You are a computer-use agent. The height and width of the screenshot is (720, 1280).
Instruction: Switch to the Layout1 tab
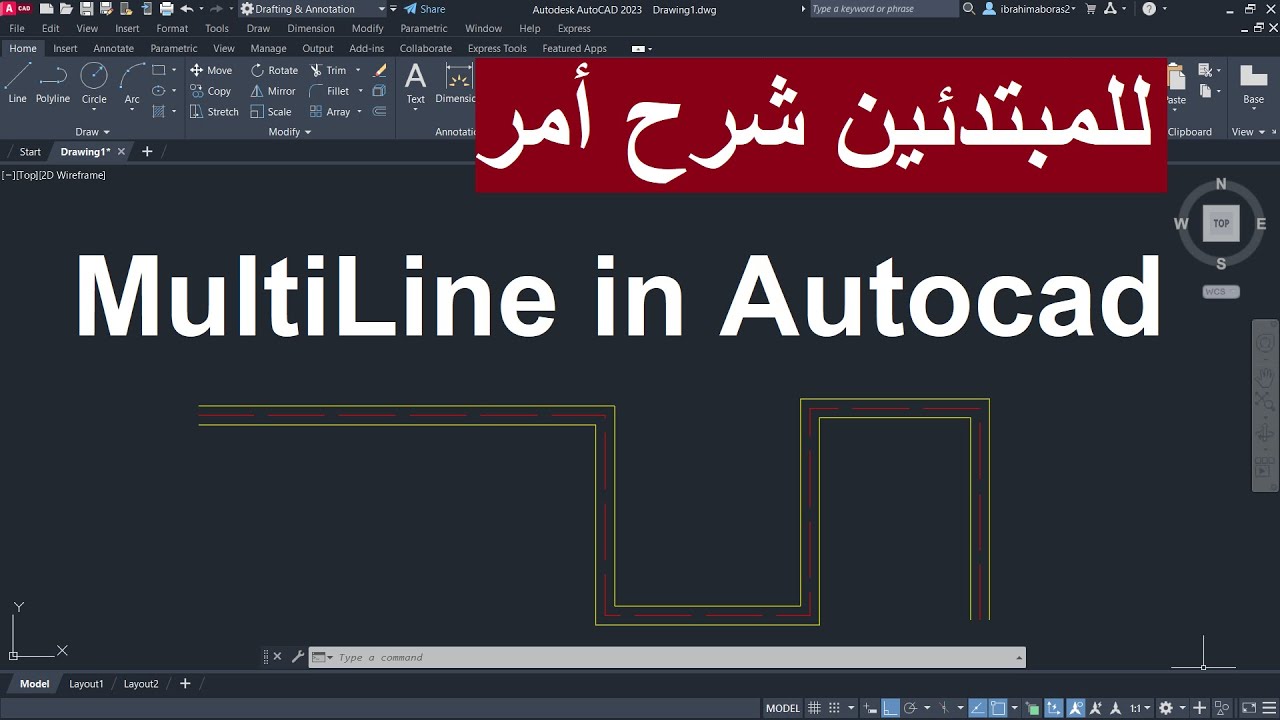pyautogui.click(x=86, y=684)
